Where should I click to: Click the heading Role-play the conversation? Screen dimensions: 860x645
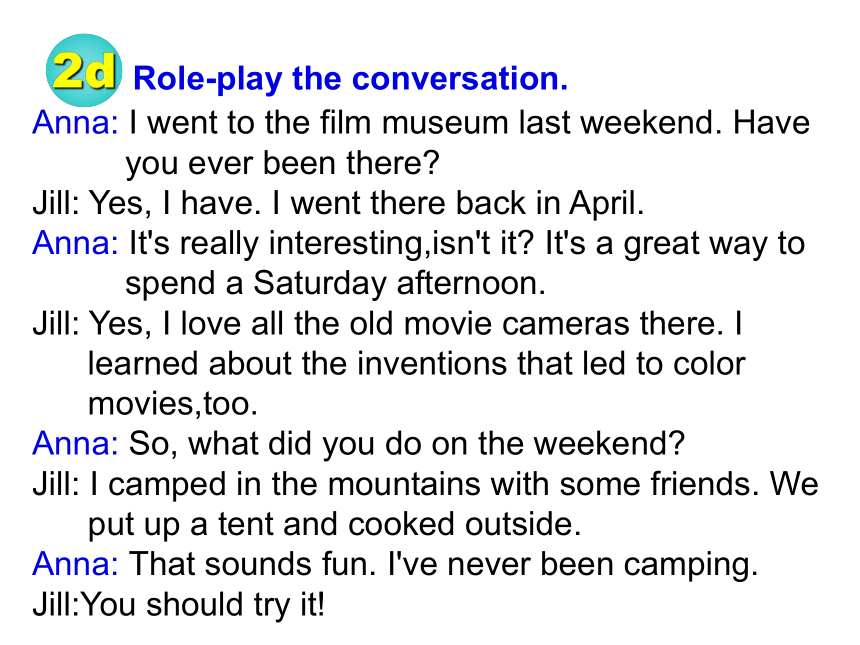[x=350, y=78]
